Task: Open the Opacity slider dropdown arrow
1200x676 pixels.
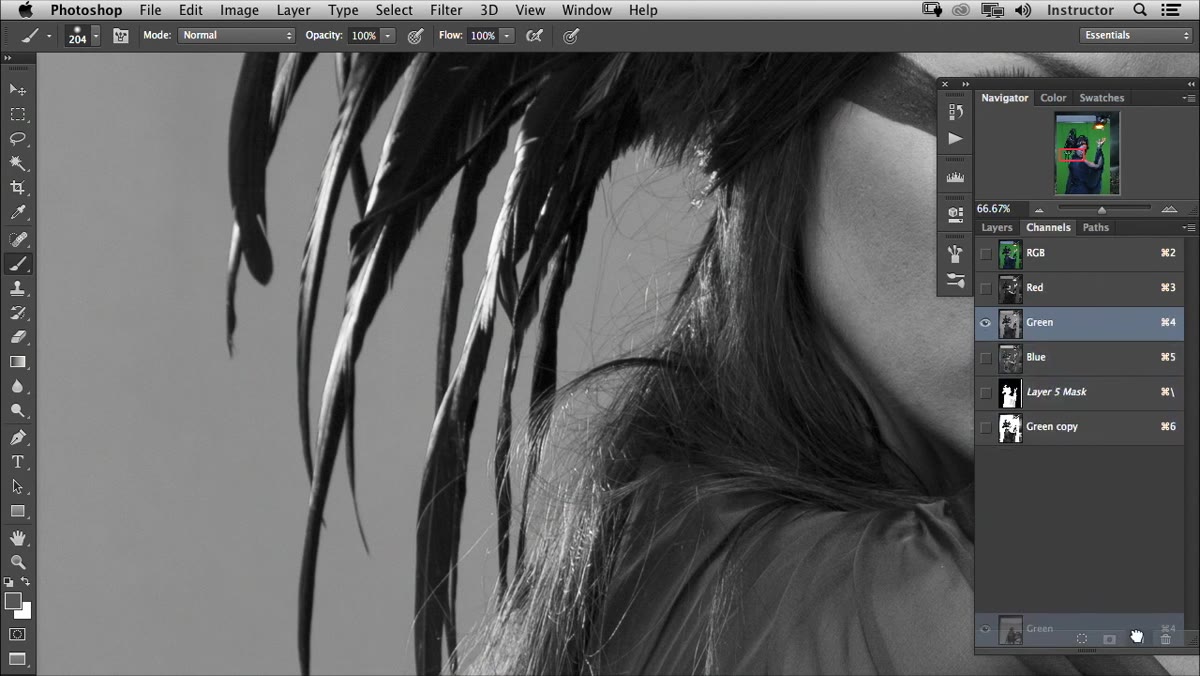Action: (388, 36)
